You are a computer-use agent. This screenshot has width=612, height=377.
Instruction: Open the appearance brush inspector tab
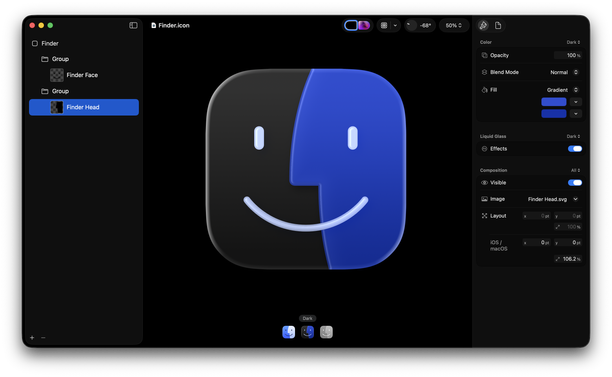[483, 25]
